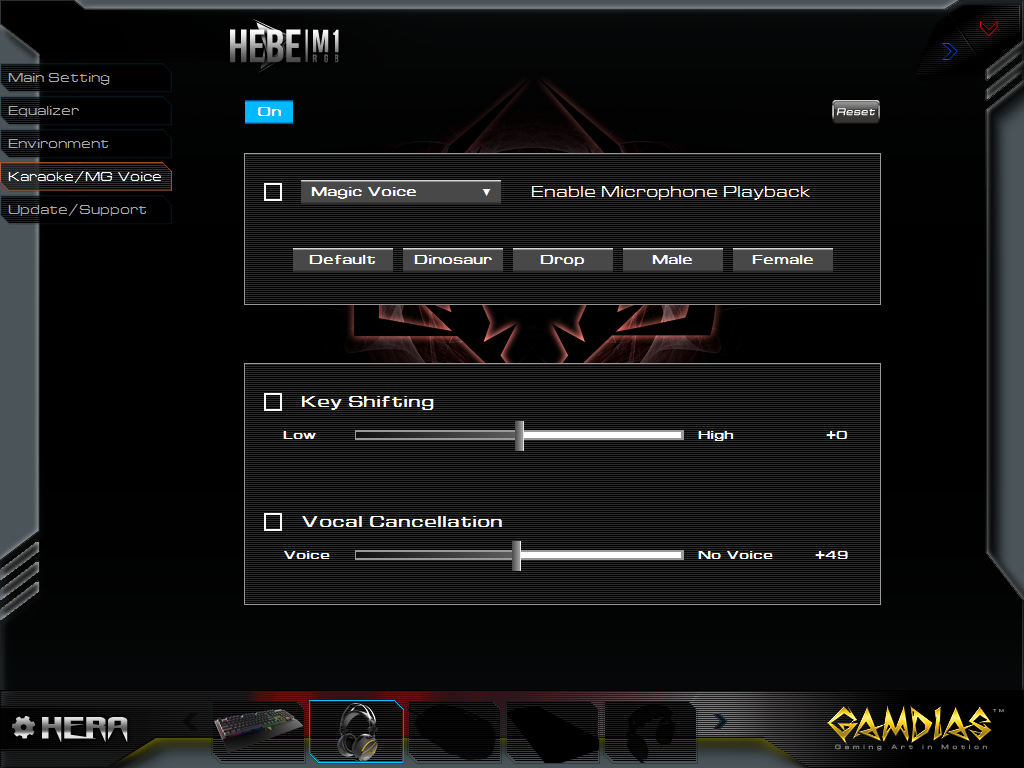Pick the Female voice preset

tap(782, 260)
